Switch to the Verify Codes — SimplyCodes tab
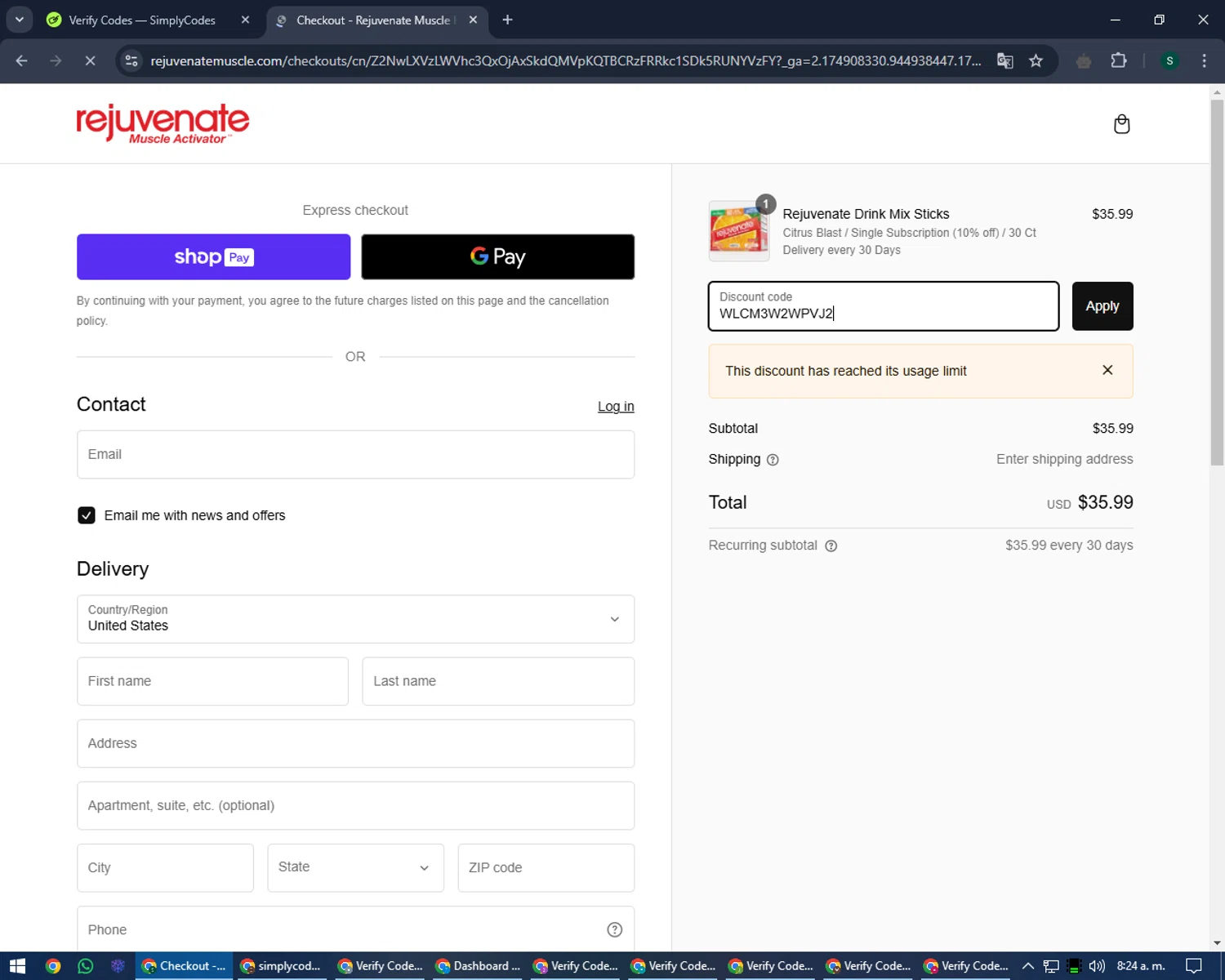 pos(141,20)
